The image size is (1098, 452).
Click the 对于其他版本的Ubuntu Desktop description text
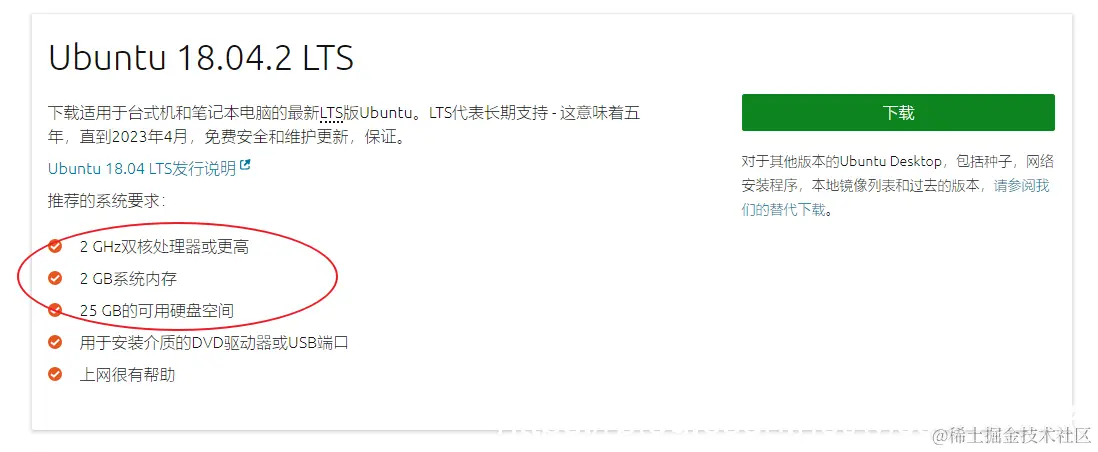(x=898, y=186)
